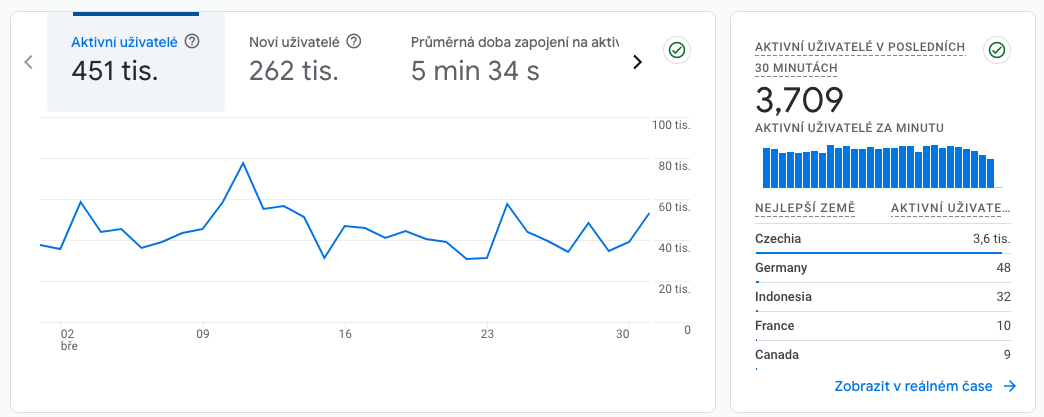1044x417 pixels.
Task: Select the Aktivní uživatelé metric tab
Action: [136, 61]
